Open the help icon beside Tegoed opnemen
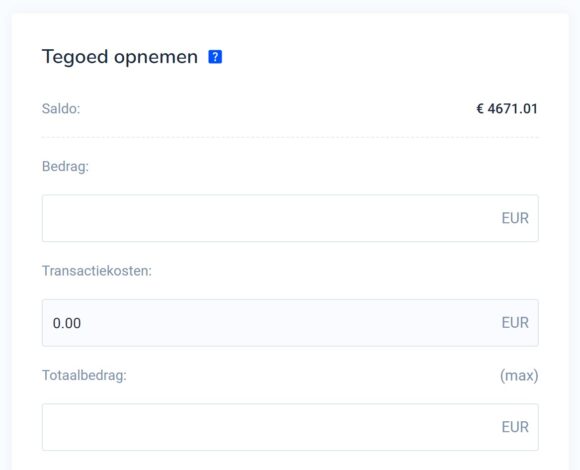Image resolution: width=580 pixels, height=470 pixels. click(215, 57)
